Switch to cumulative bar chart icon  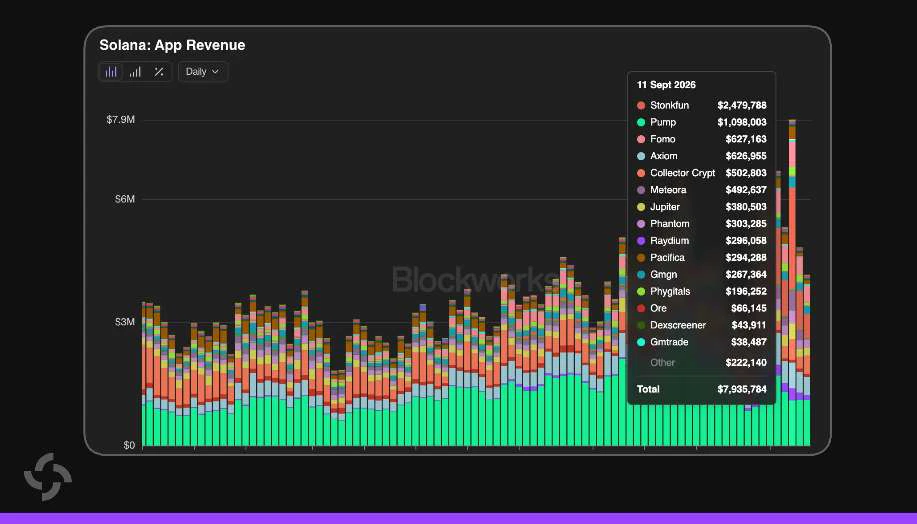click(x=135, y=72)
